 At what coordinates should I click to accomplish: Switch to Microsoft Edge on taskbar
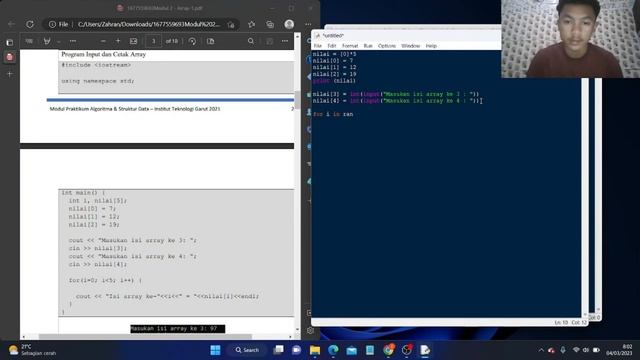tap(333, 350)
